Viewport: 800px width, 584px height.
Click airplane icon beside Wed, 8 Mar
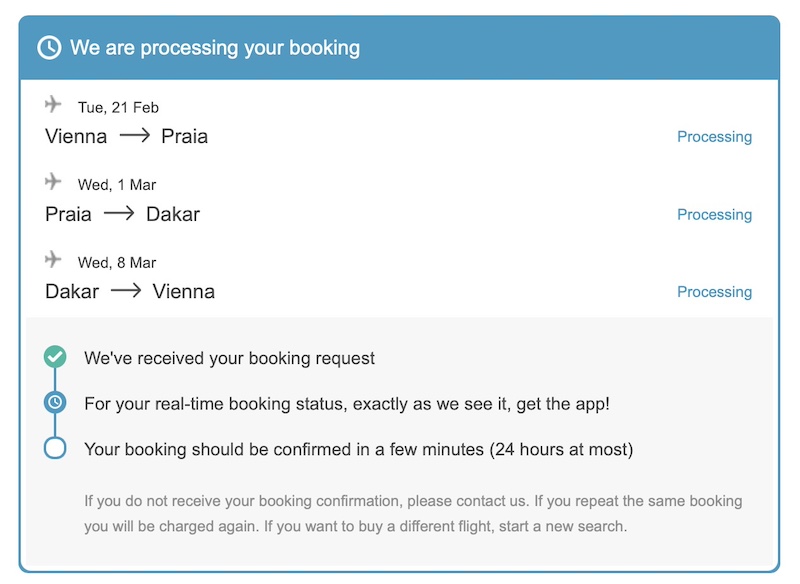click(54, 259)
